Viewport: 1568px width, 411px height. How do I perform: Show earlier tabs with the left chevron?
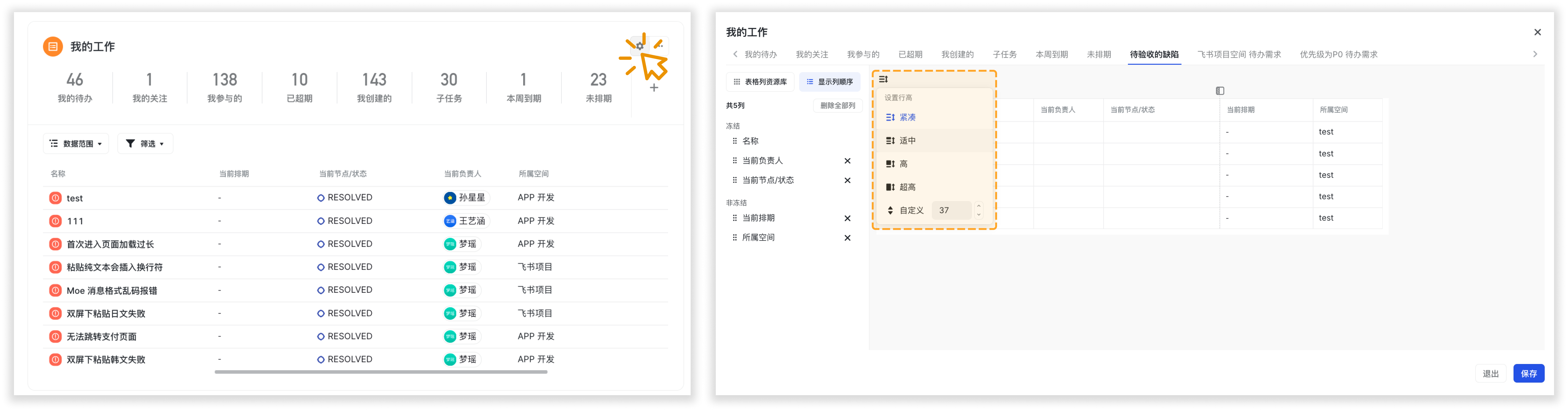coord(735,54)
